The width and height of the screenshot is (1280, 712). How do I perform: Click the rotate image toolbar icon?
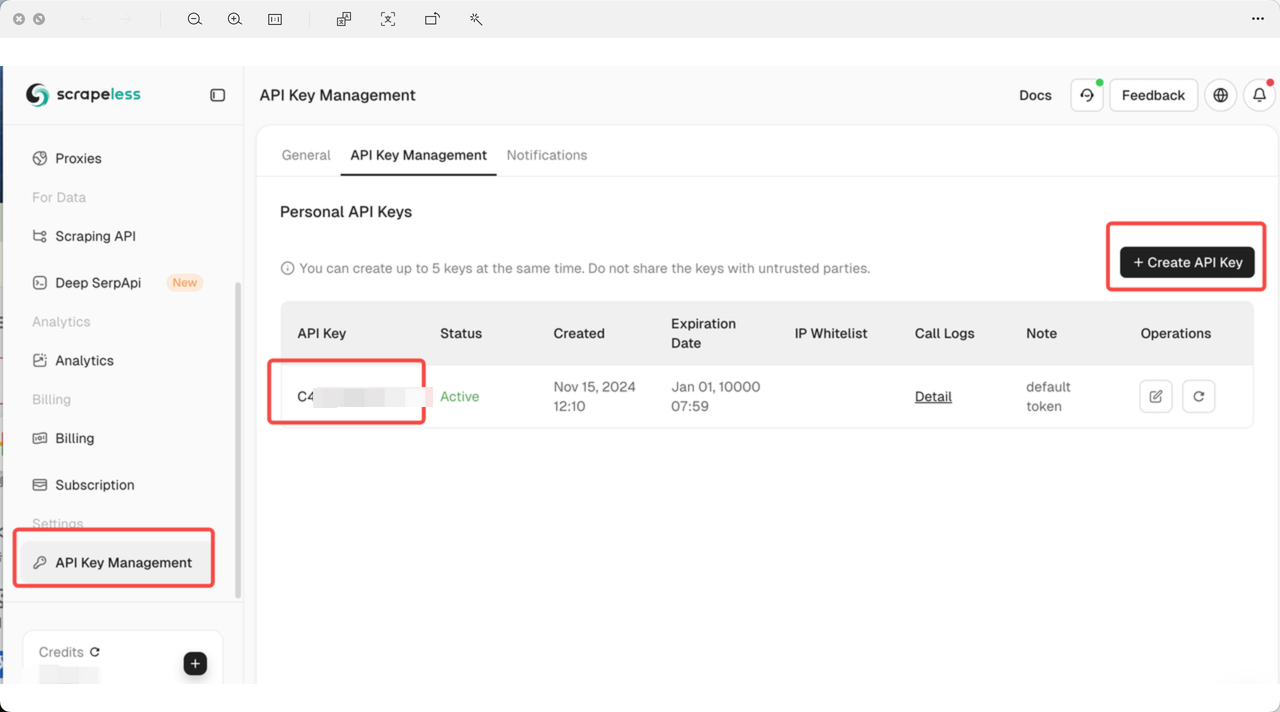(x=432, y=19)
